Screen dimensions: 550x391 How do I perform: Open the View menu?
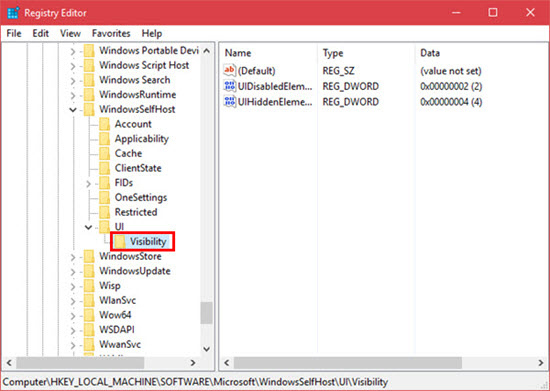tap(70, 33)
